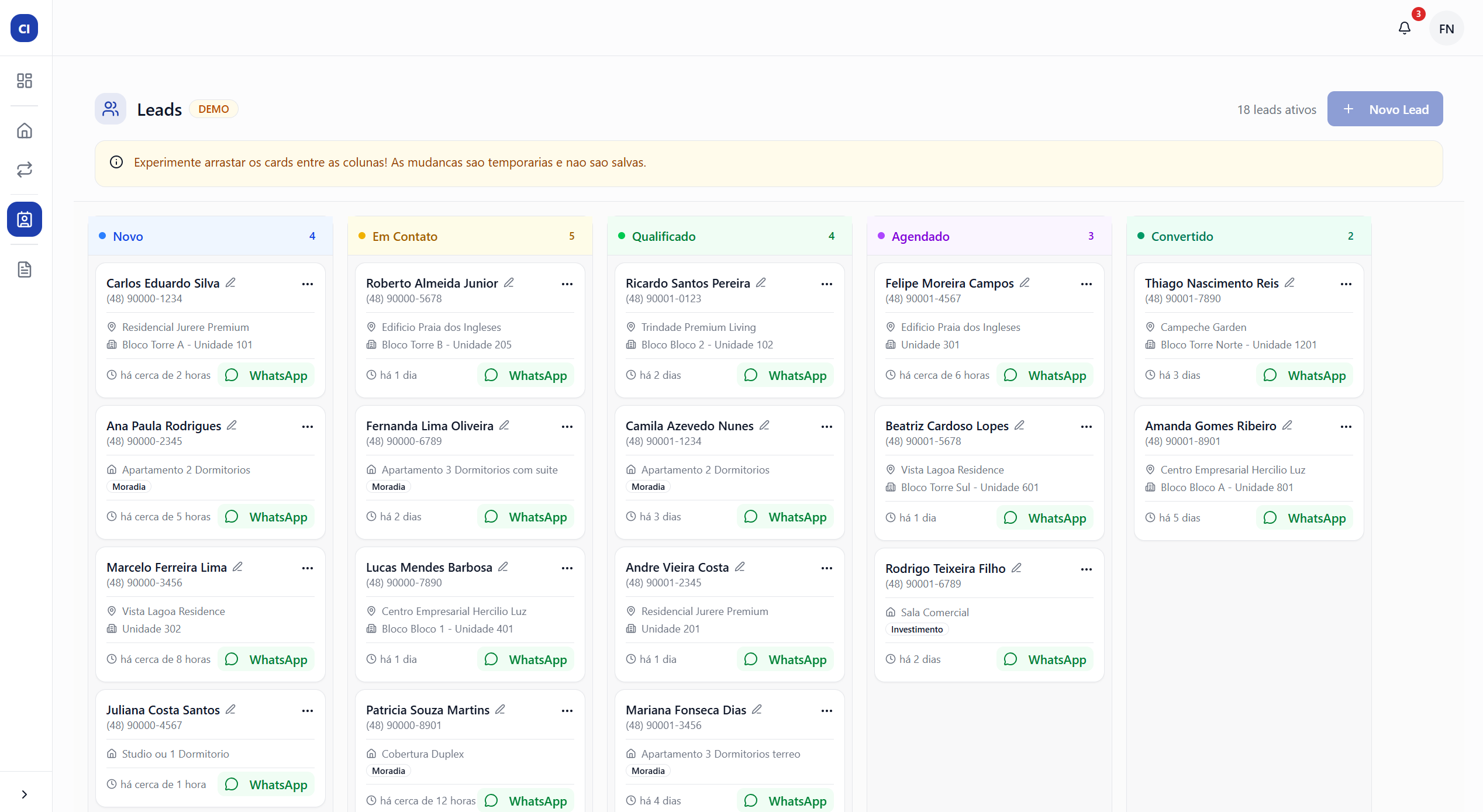Image resolution: width=1483 pixels, height=812 pixels.
Task: Open the documents icon in sidebar
Action: [24, 269]
